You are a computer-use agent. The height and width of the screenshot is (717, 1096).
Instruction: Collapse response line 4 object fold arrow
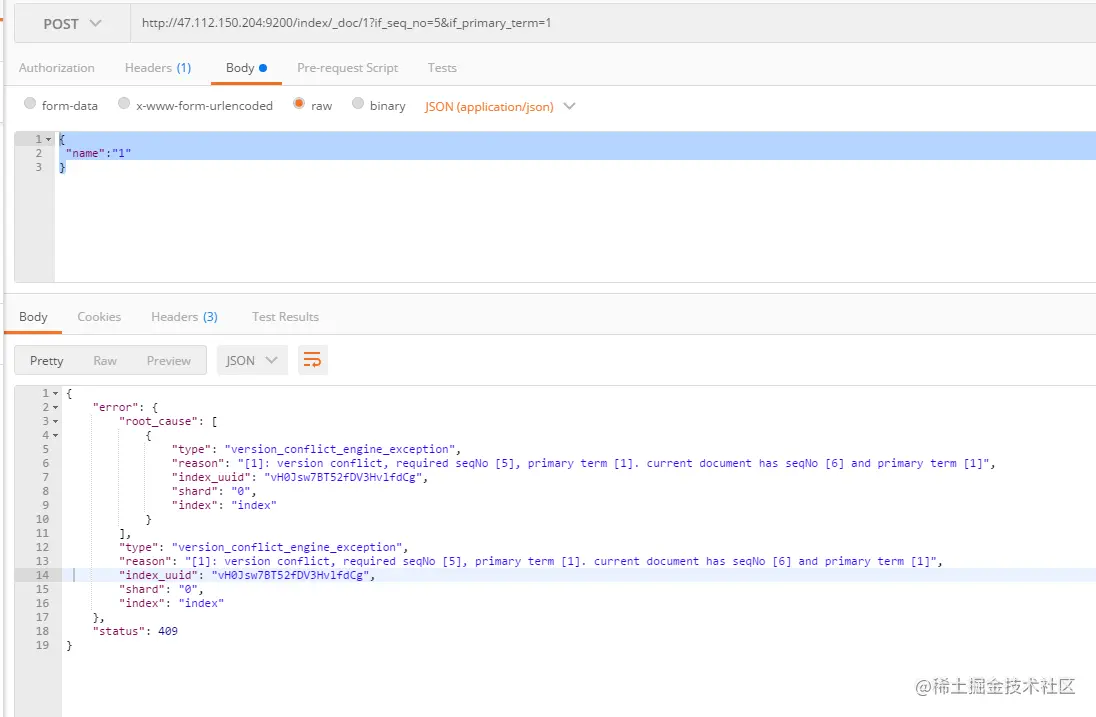pyautogui.click(x=55, y=435)
